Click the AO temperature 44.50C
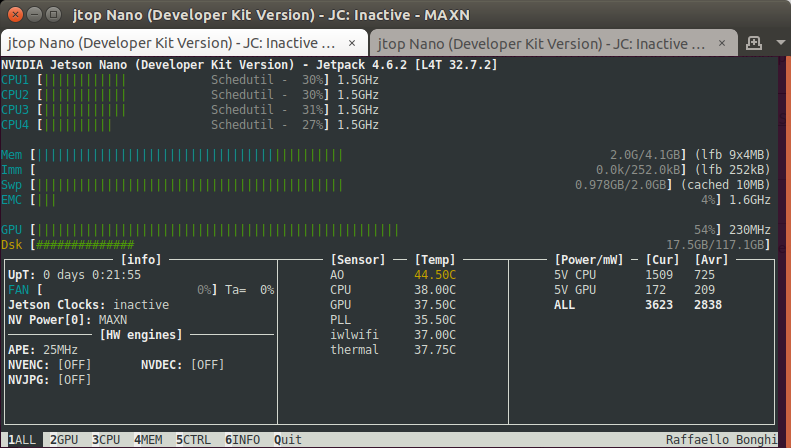 click(x=435, y=275)
